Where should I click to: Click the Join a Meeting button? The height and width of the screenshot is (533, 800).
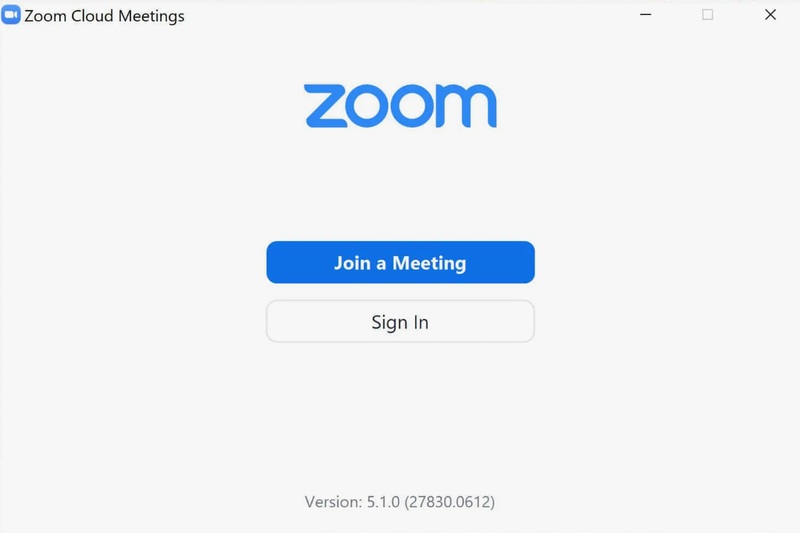click(x=401, y=262)
